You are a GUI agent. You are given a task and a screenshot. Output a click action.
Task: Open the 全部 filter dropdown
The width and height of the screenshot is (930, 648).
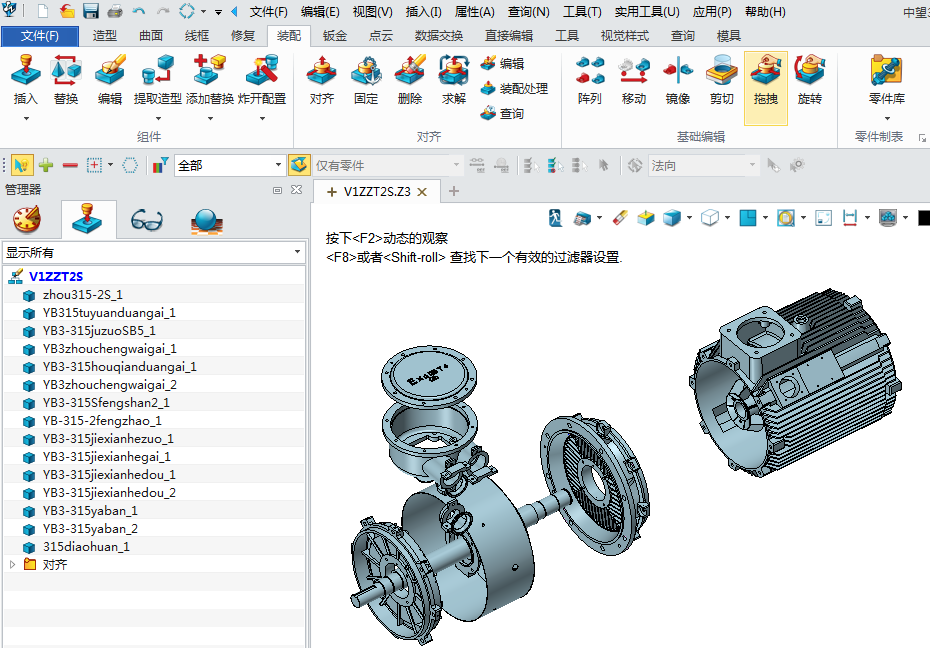(230, 166)
